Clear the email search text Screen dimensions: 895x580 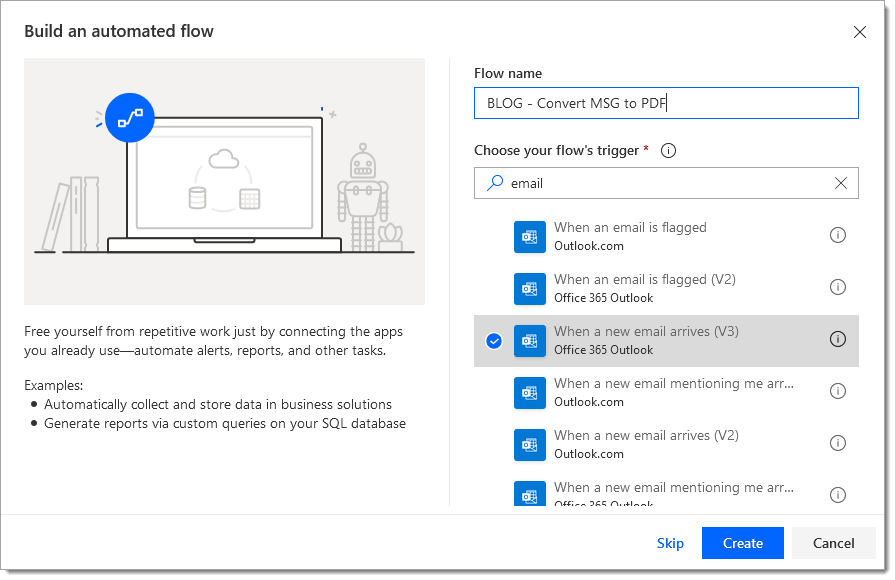(x=840, y=183)
